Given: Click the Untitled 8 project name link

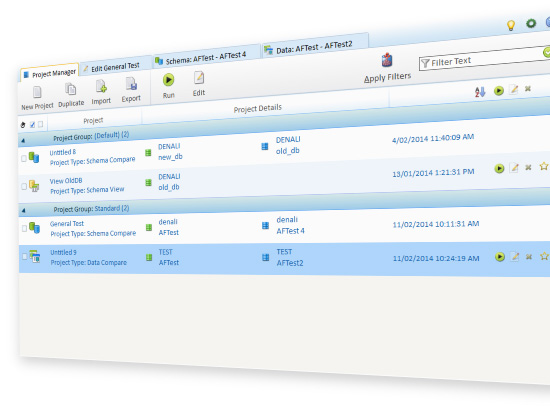Looking at the screenshot, I should pyautogui.click(x=62, y=152).
